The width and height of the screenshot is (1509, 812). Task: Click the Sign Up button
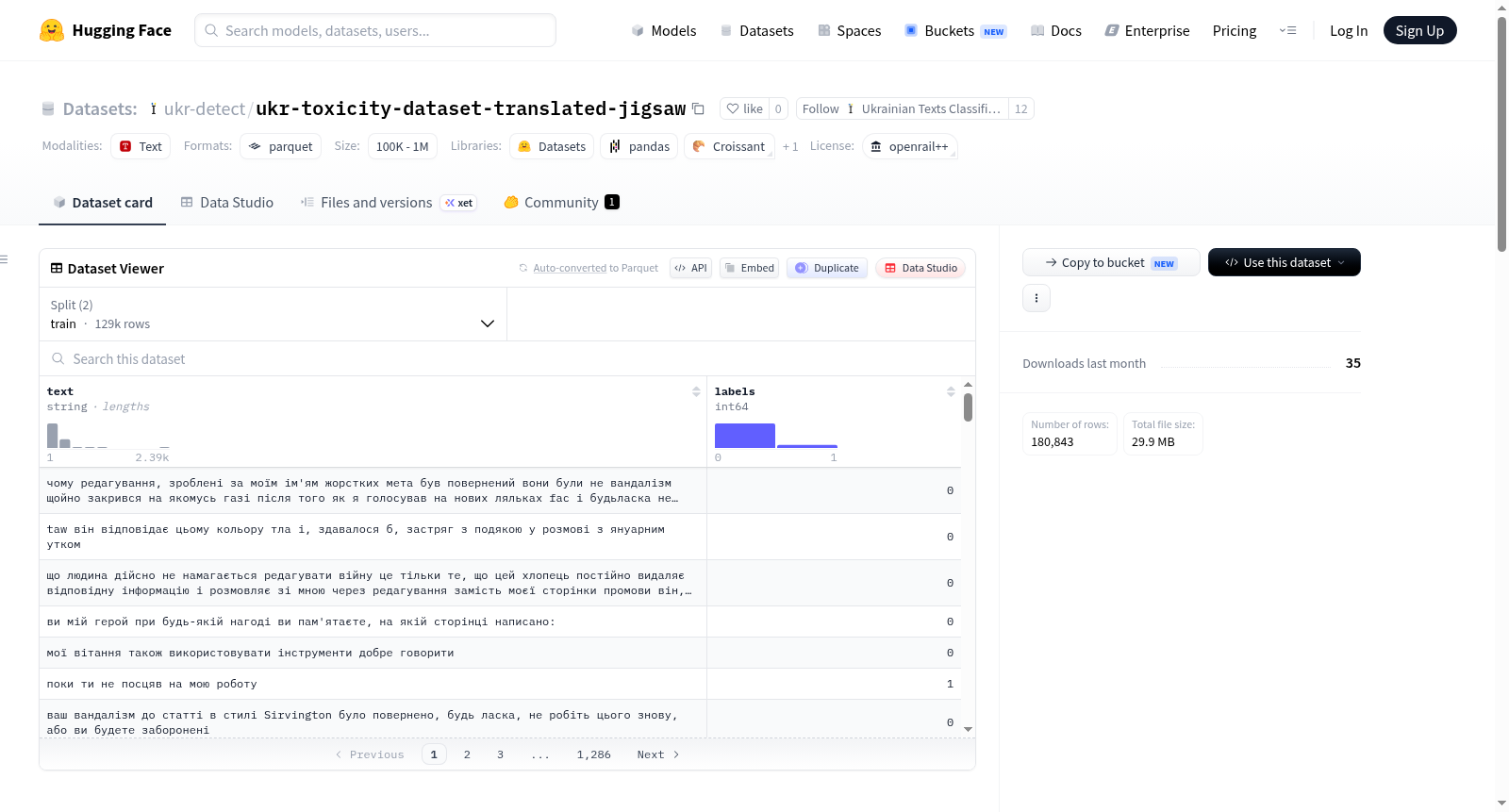click(1419, 30)
